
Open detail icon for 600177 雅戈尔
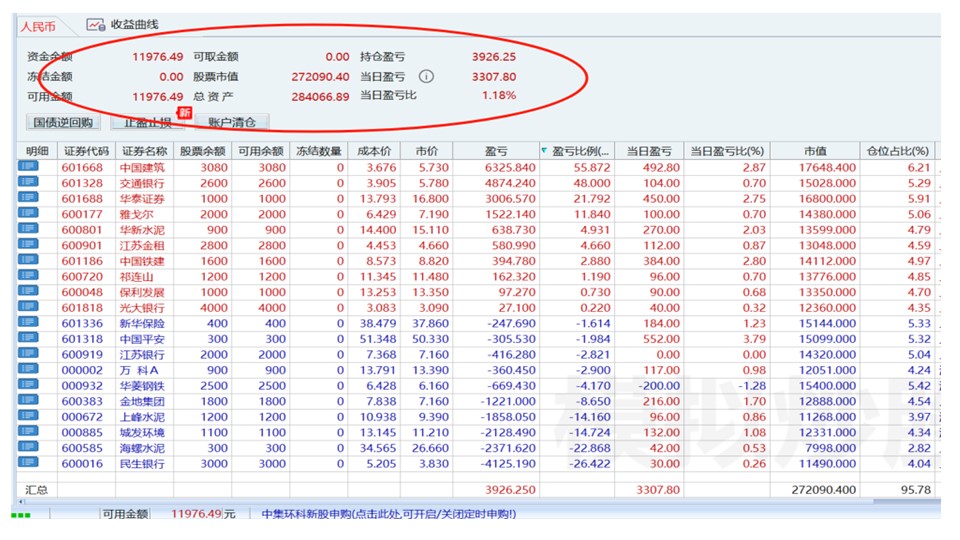29,213
